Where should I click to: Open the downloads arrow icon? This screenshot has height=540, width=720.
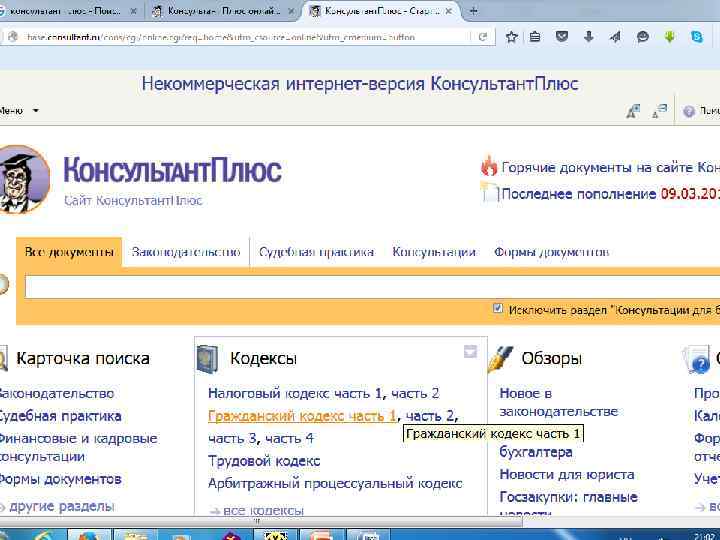pyautogui.click(x=589, y=37)
